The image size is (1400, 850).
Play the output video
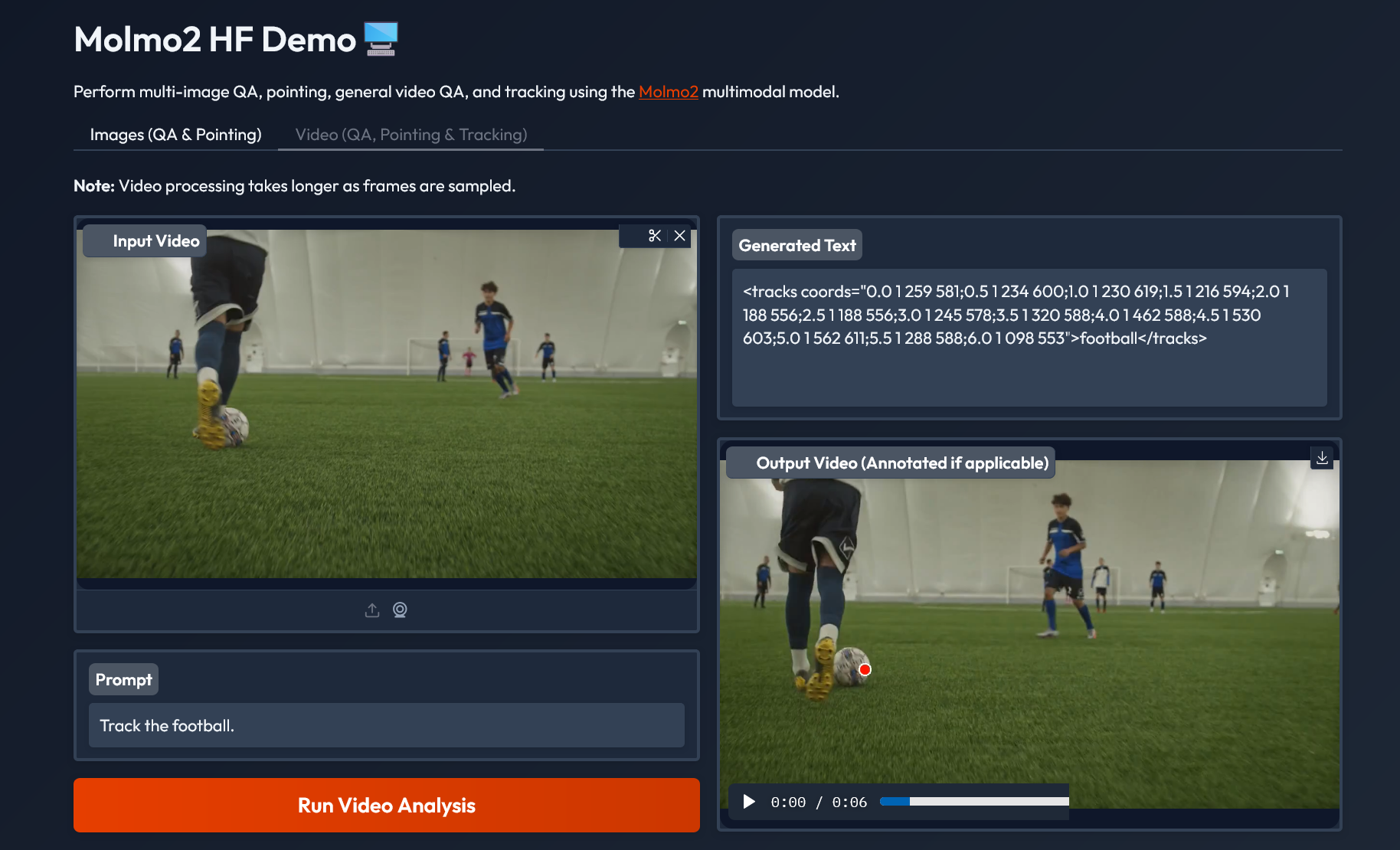pos(749,802)
